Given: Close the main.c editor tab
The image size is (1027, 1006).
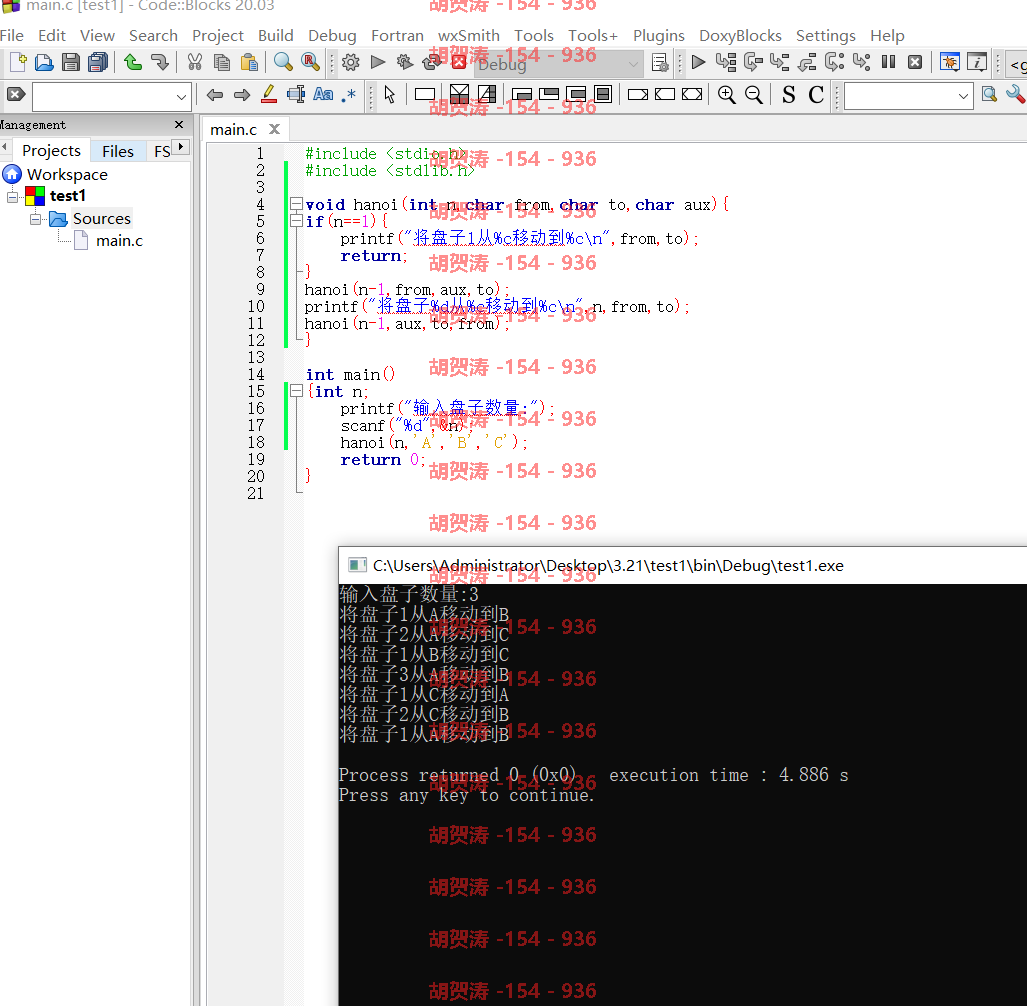Looking at the screenshot, I should click(x=274, y=129).
